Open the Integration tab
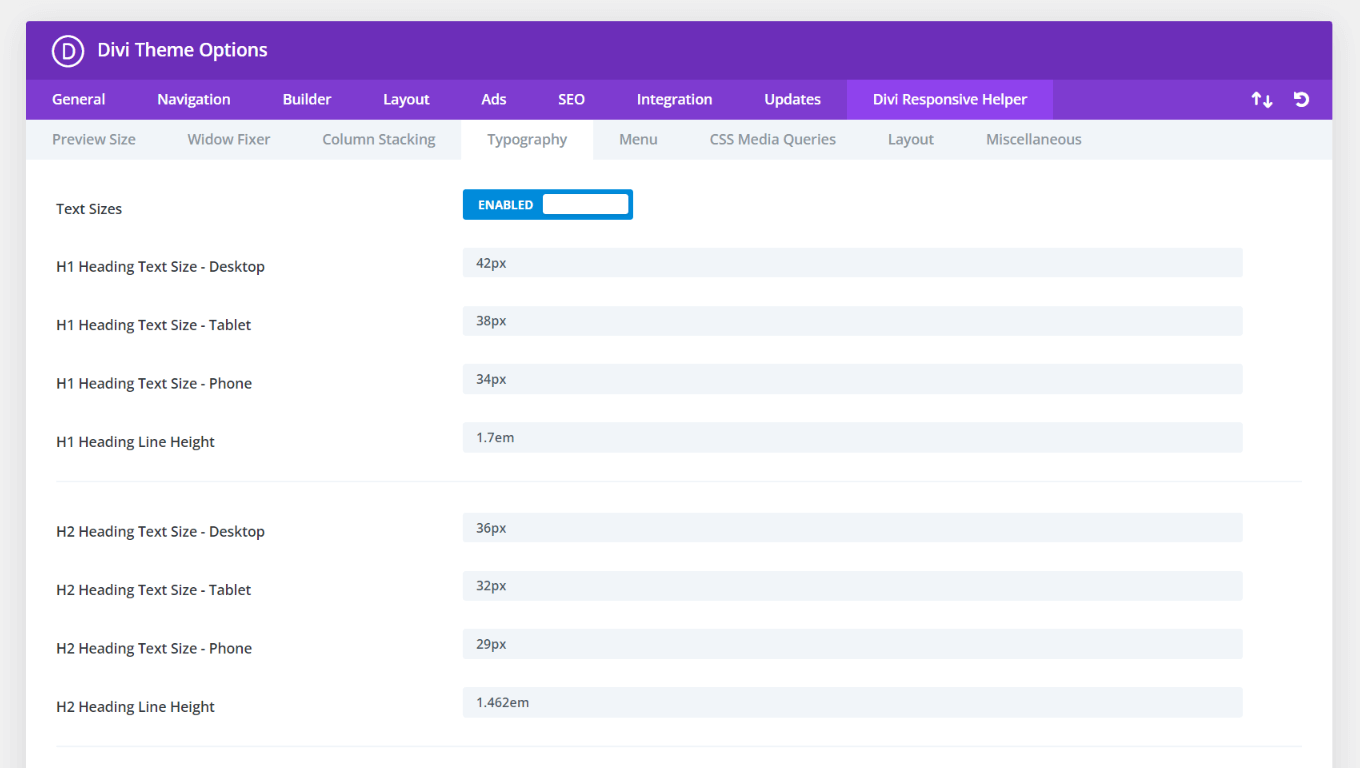This screenshot has height=768, width=1360. pyautogui.click(x=675, y=100)
